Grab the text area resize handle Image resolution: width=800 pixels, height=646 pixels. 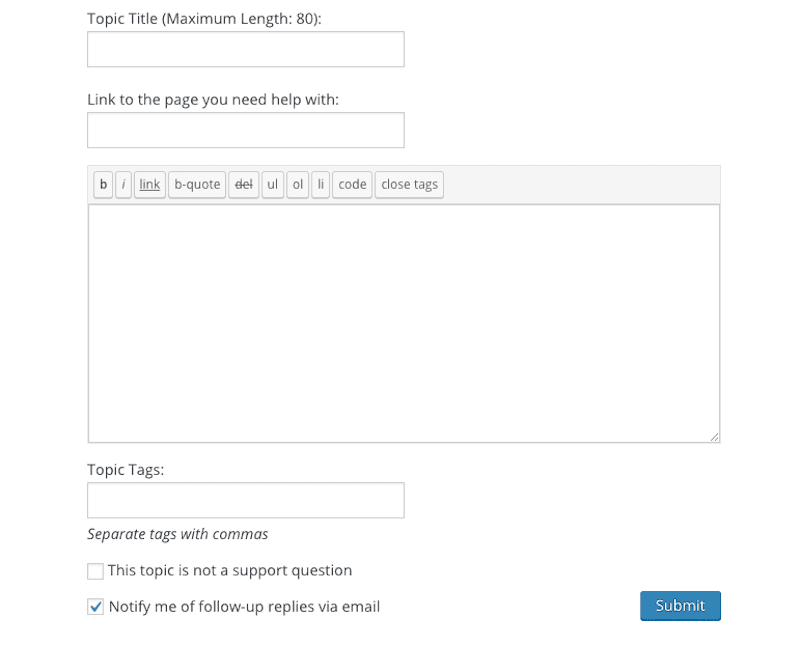[x=715, y=437]
